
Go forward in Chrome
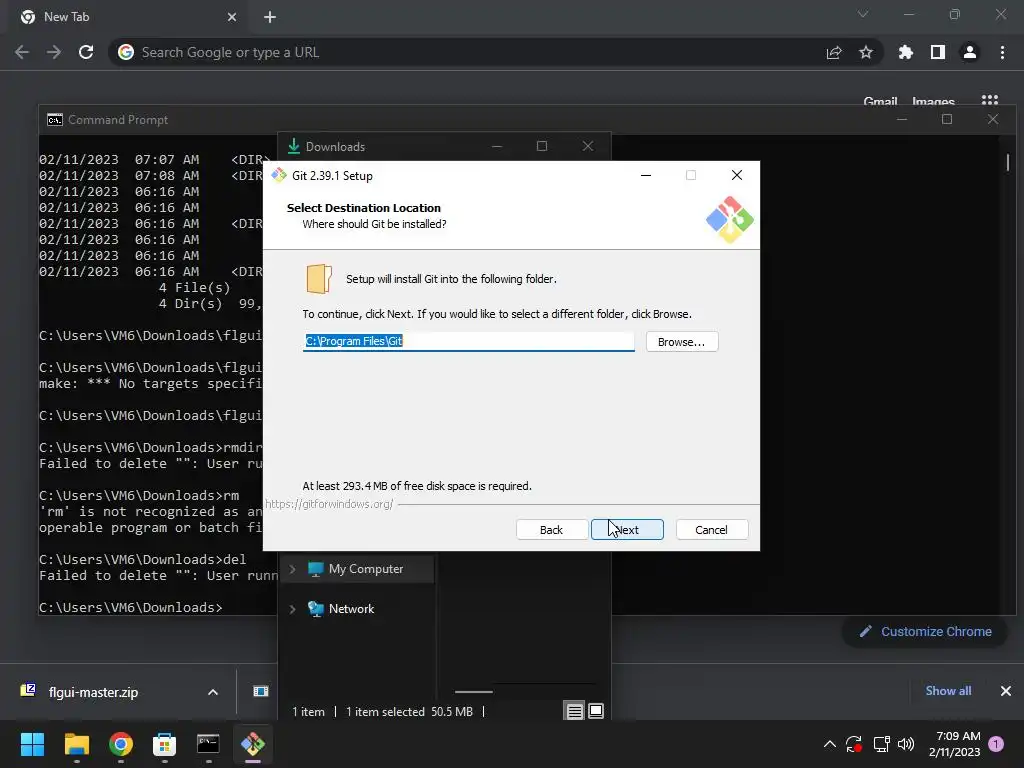pyautogui.click(x=54, y=52)
